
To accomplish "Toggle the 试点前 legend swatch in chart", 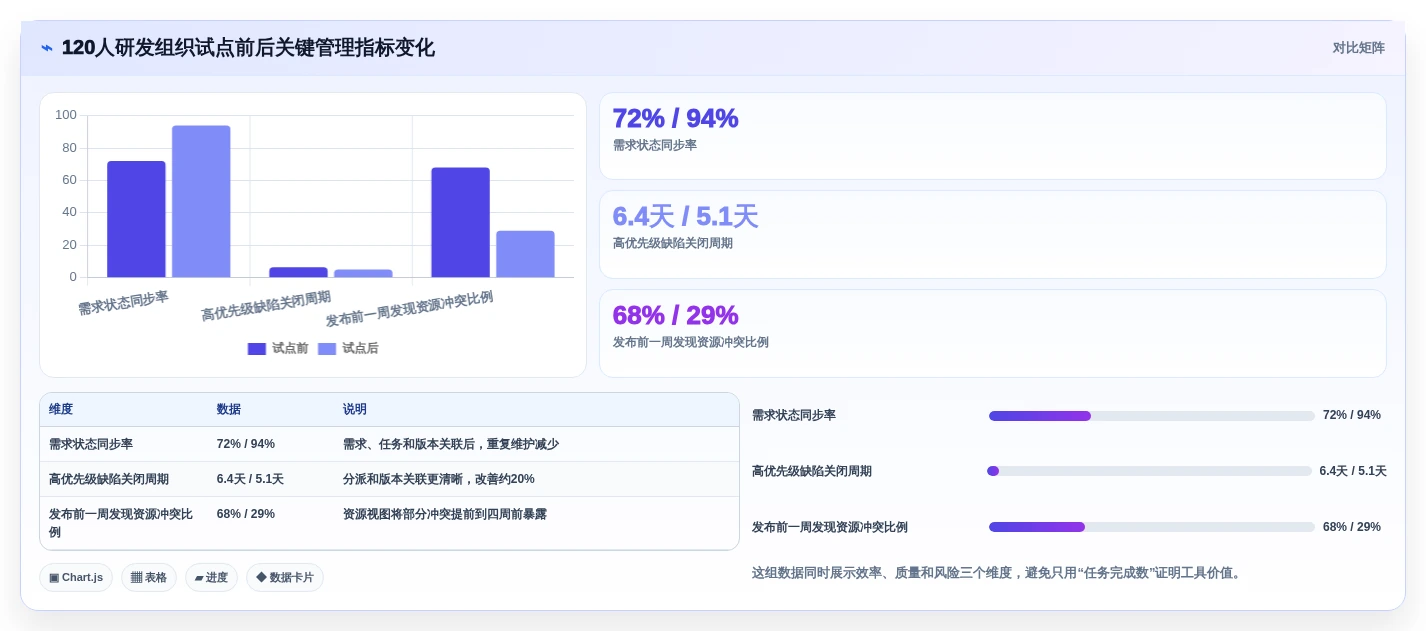I will pos(257,348).
